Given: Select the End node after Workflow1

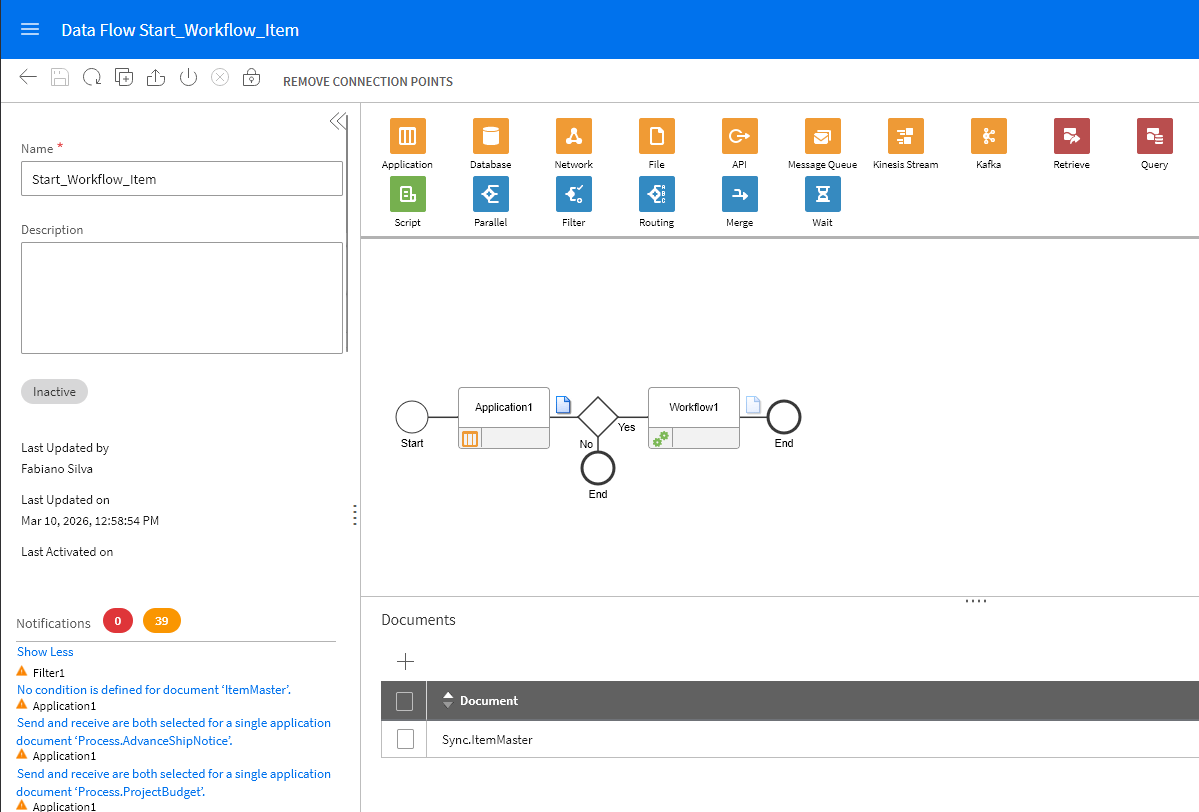Looking at the screenshot, I should pos(784,417).
